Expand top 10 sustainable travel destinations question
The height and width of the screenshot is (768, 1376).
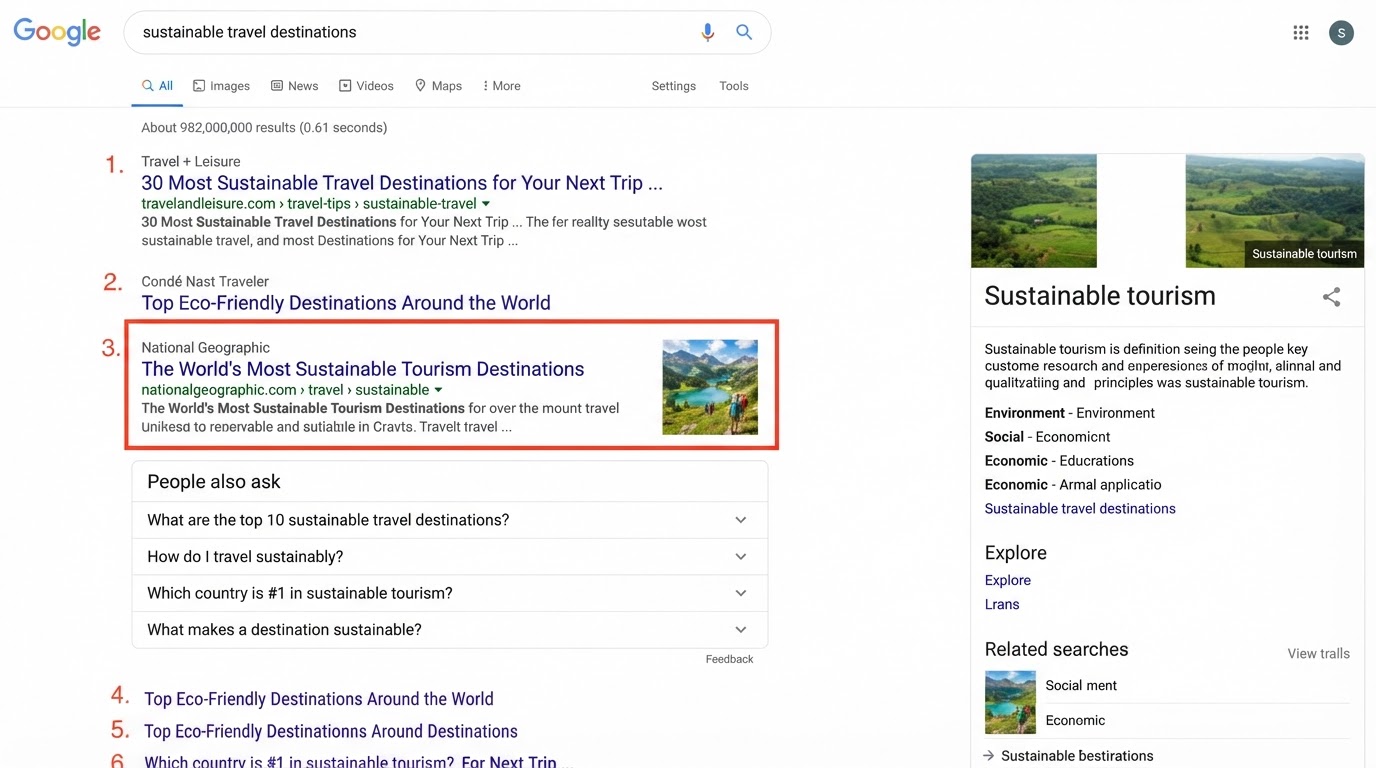pos(450,520)
